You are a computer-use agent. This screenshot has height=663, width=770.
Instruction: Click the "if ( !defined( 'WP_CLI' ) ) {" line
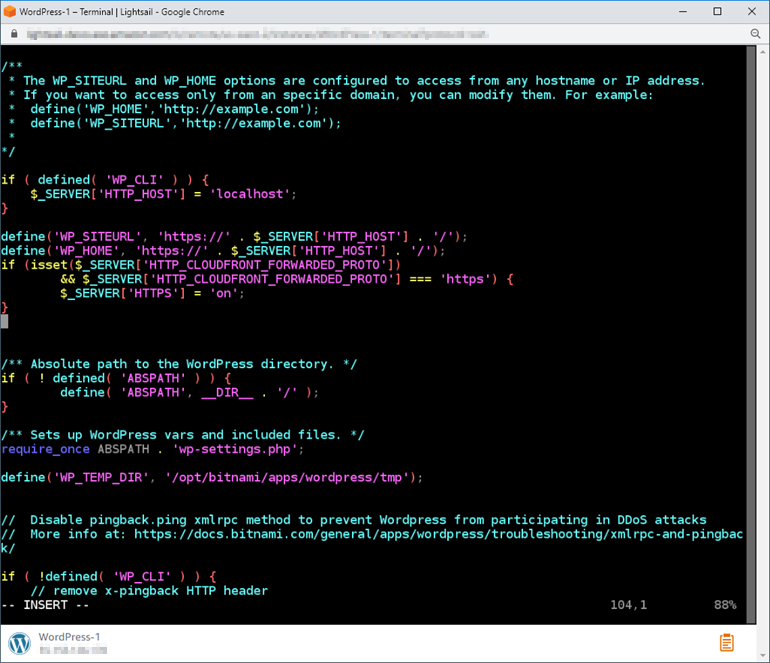point(109,577)
